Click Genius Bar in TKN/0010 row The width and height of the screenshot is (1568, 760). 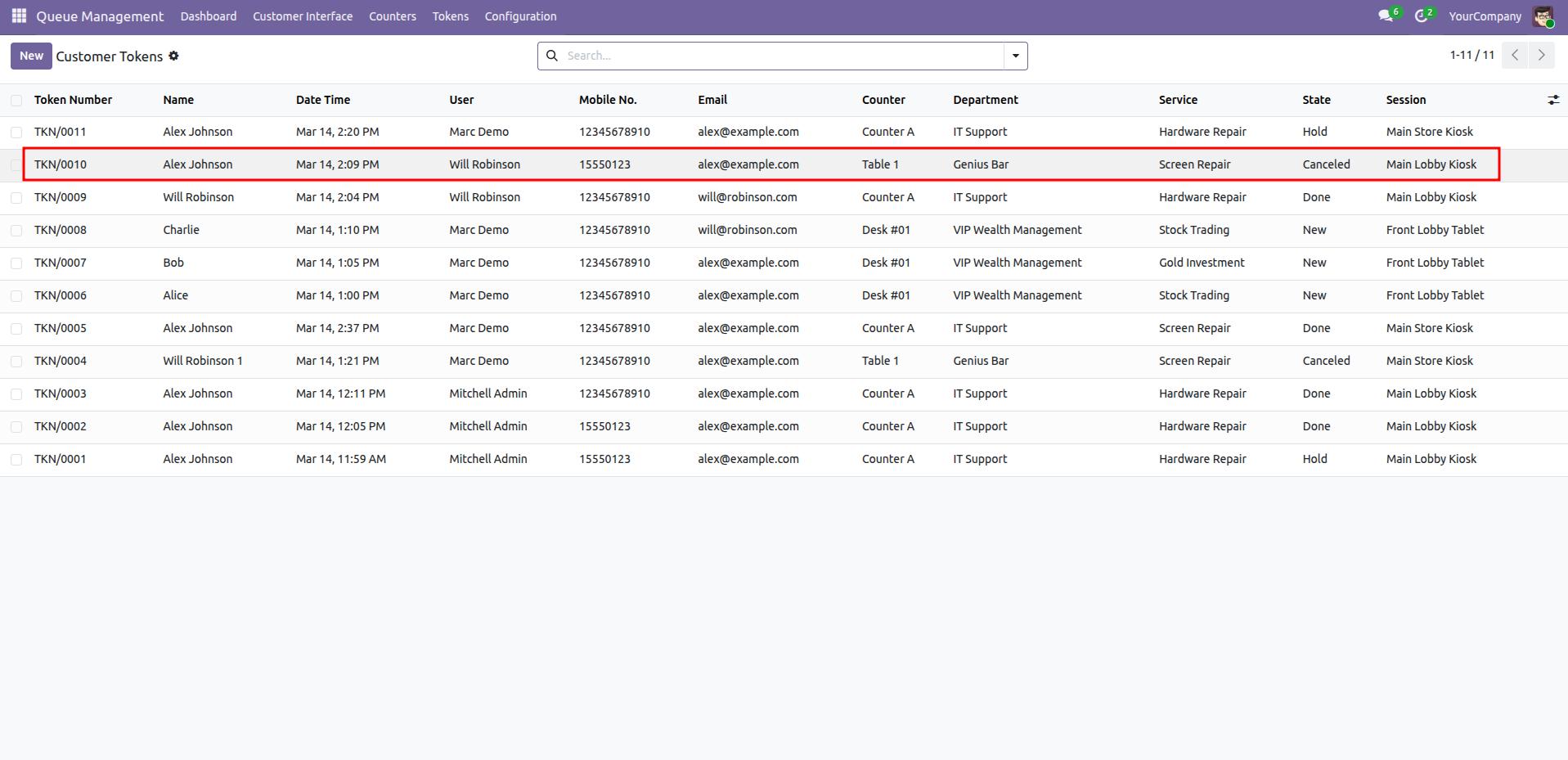[981, 164]
